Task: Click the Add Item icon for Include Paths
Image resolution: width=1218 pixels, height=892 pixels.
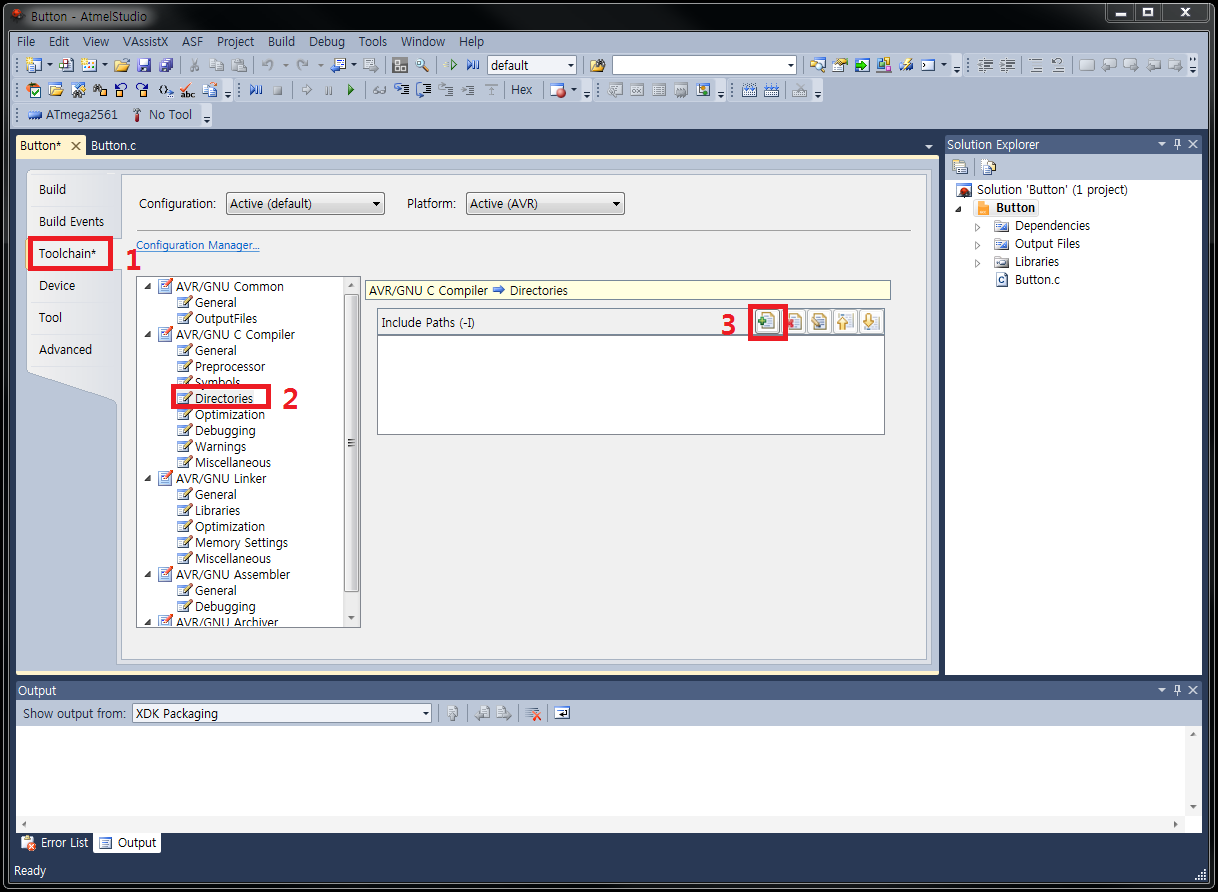Action: tap(767, 321)
